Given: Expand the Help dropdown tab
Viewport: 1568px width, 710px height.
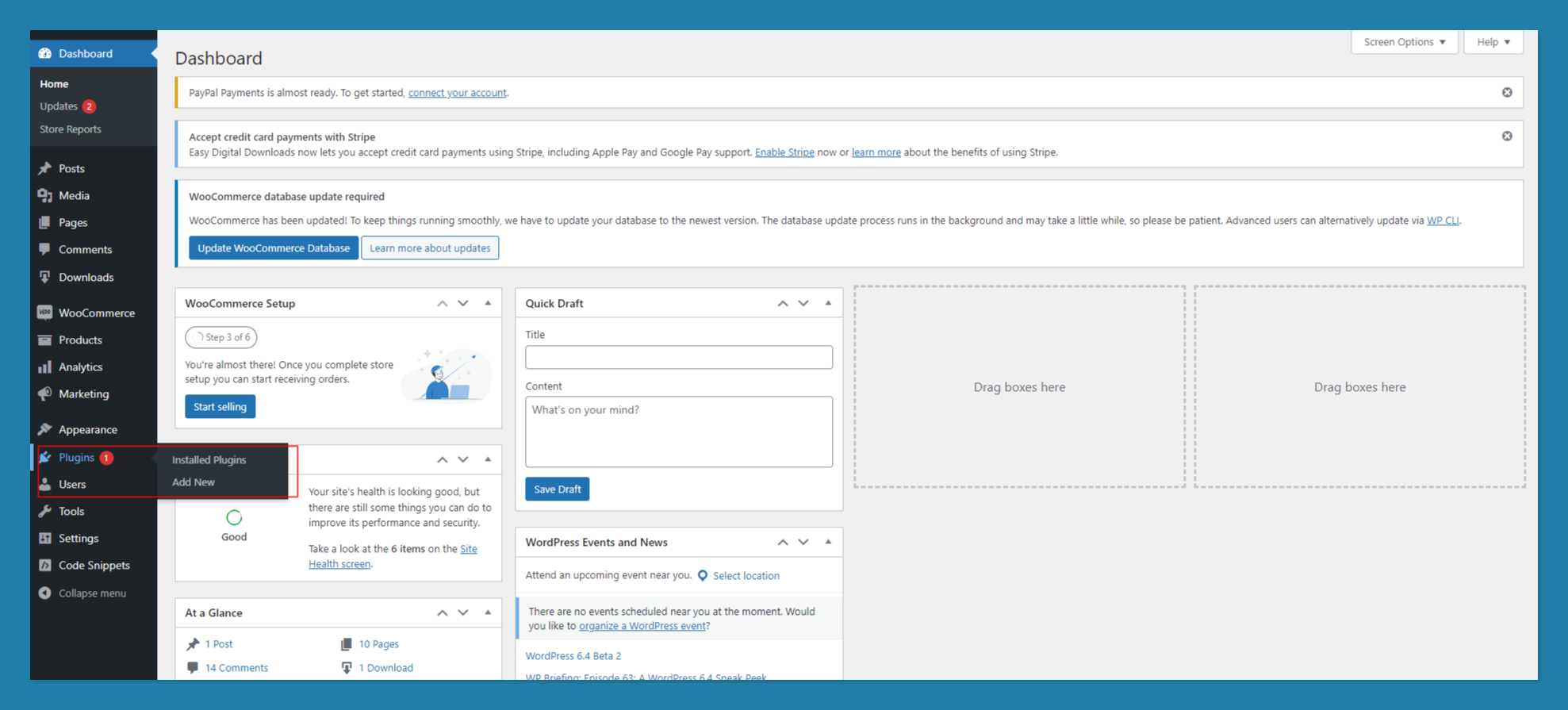Looking at the screenshot, I should pyautogui.click(x=1493, y=42).
